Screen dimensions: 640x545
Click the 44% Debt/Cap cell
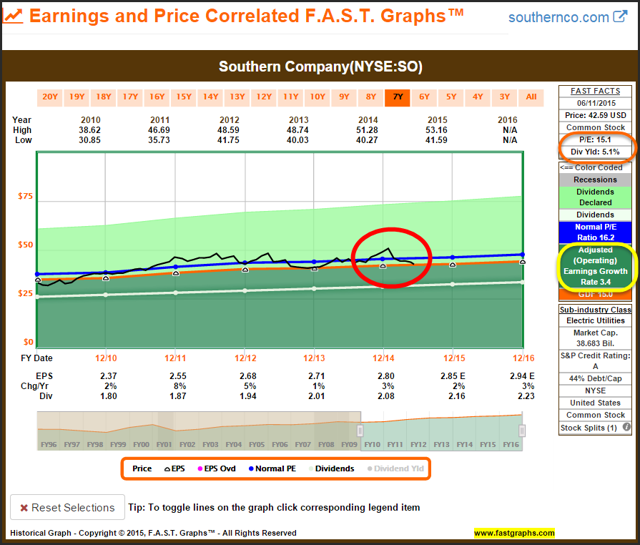(x=595, y=378)
